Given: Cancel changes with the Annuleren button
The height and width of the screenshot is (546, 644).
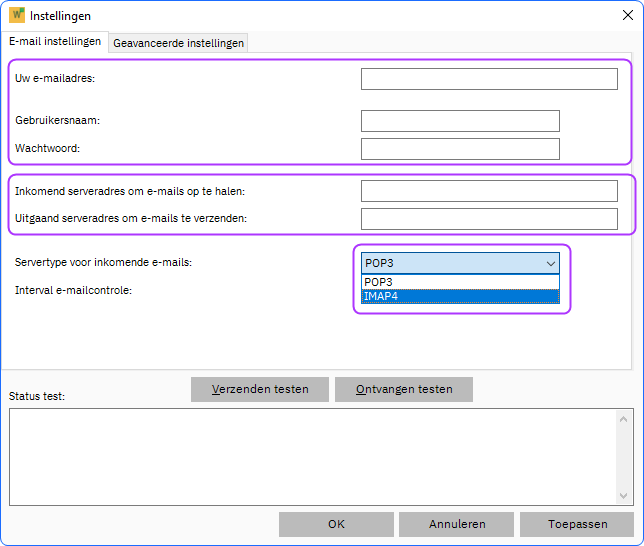Looking at the screenshot, I should click(457, 524).
